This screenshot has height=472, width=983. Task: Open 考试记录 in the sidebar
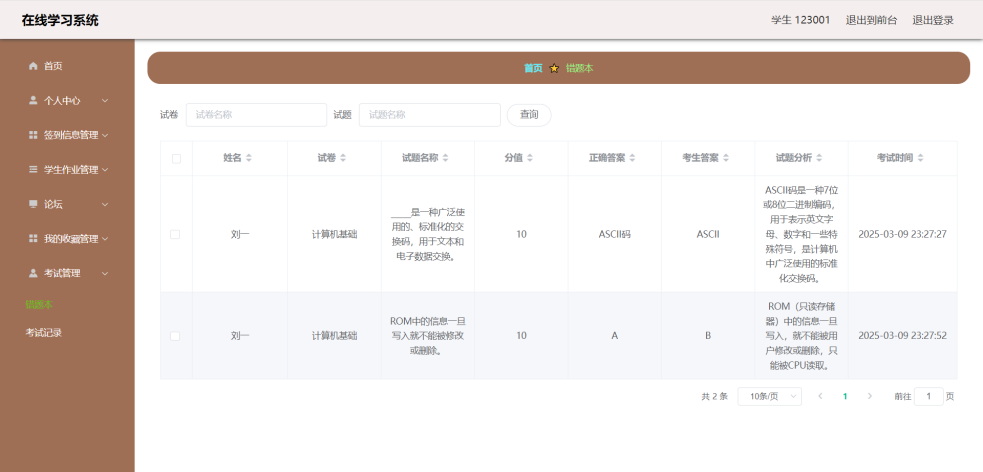pyautogui.click(x=44, y=332)
